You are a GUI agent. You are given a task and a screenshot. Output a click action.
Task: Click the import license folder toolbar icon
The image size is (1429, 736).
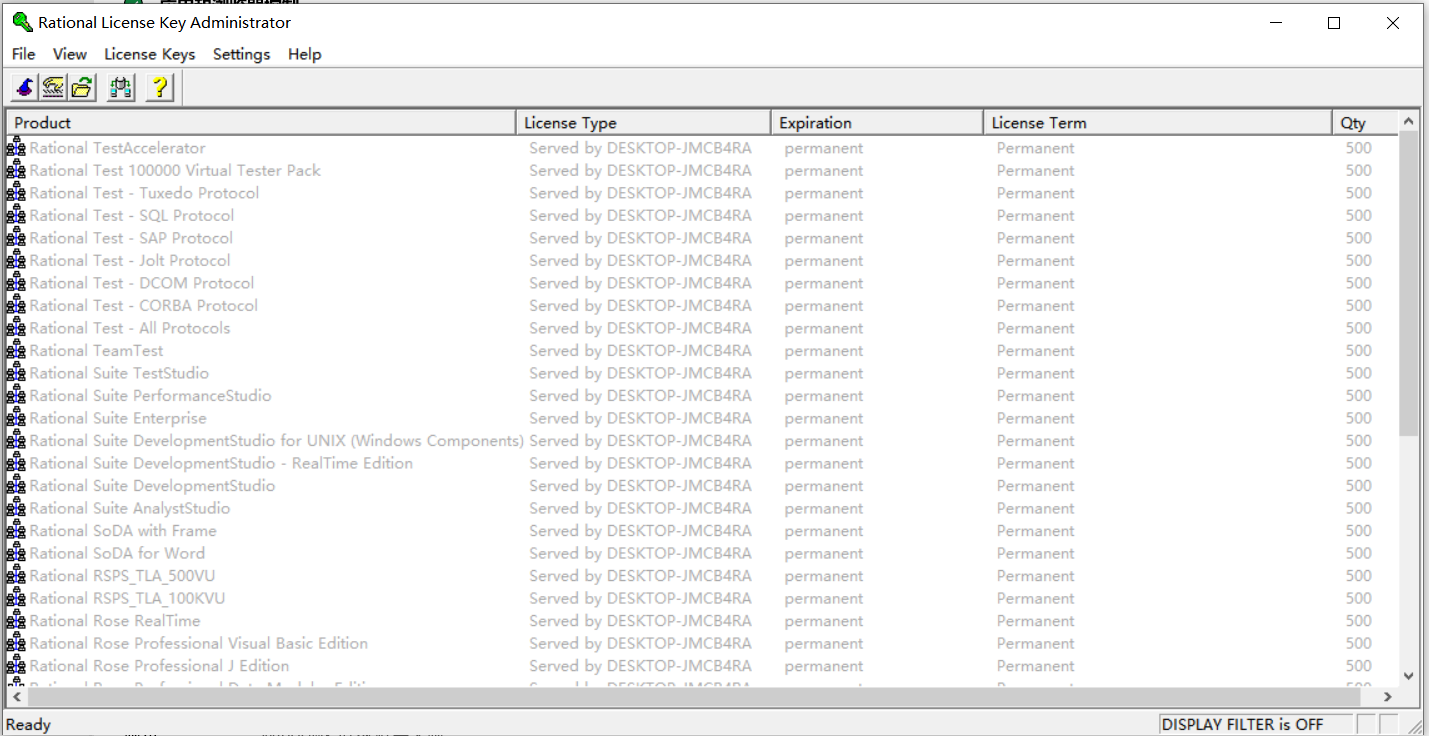[x=82, y=88]
